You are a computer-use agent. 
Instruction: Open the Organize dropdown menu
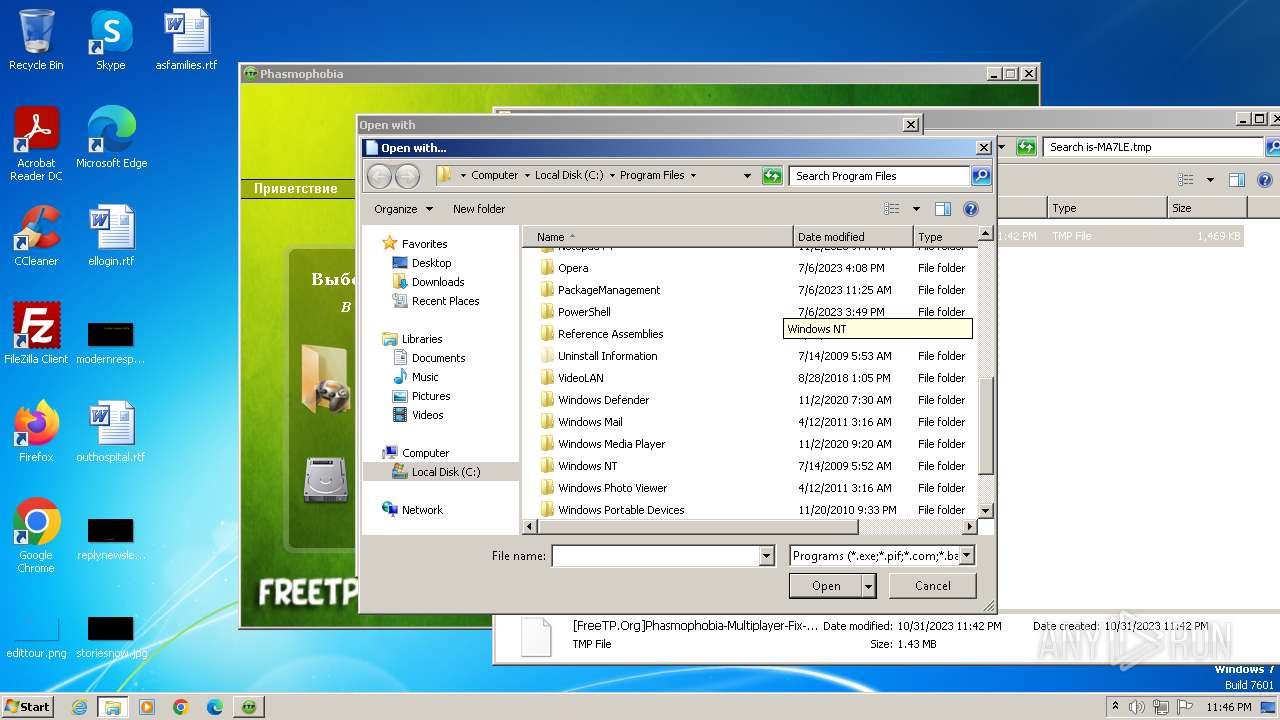pos(403,209)
